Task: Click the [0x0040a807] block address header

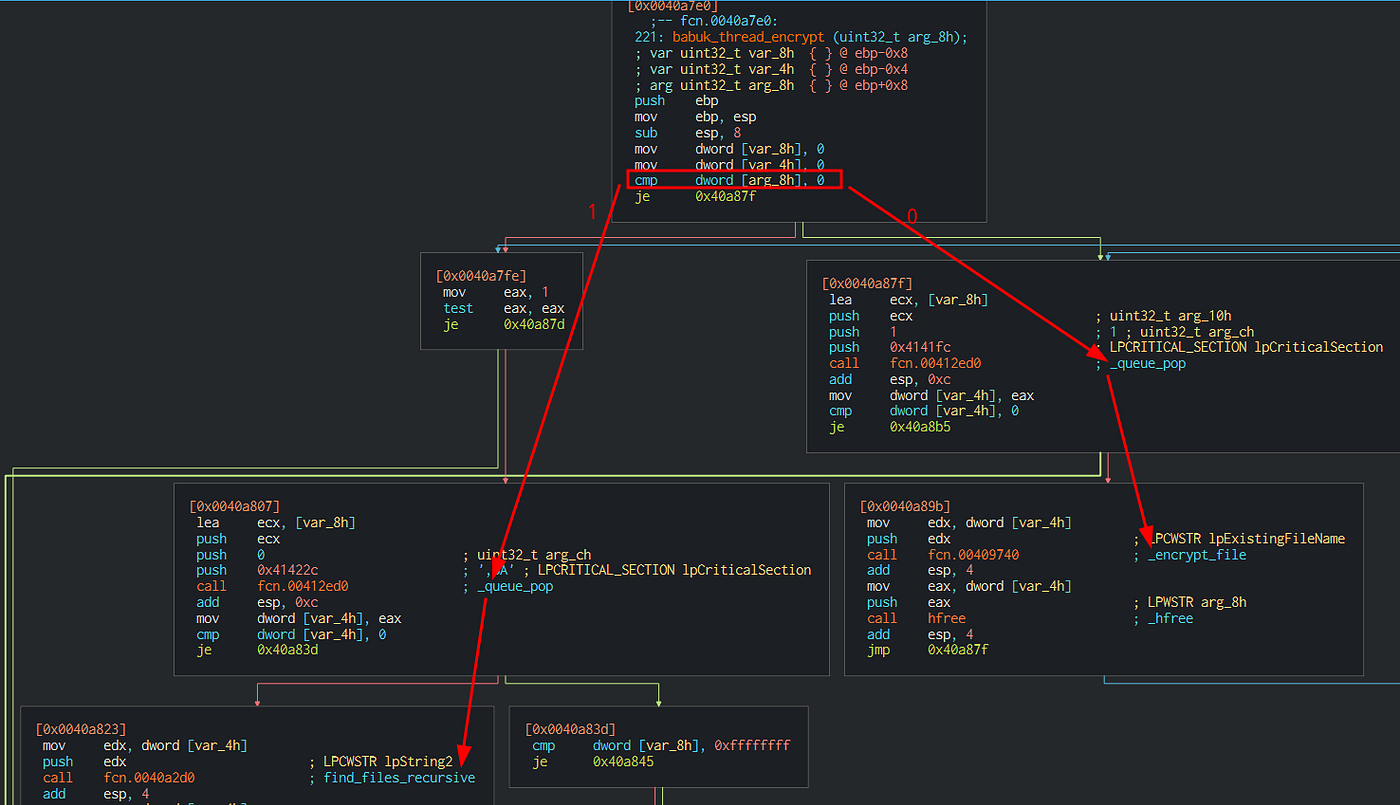Action: pyautogui.click(x=234, y=507)
